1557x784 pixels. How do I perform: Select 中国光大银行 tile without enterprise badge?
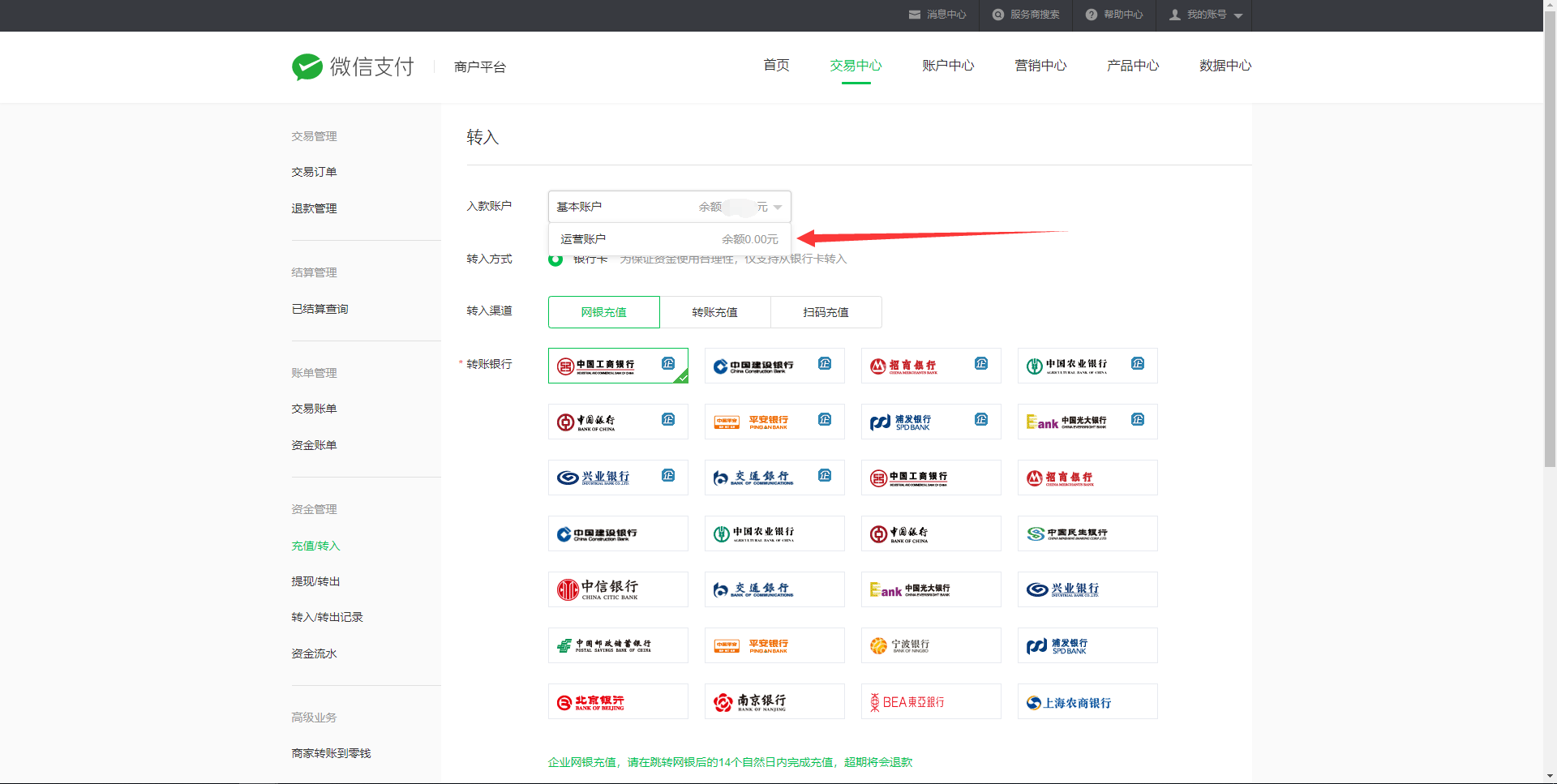pyautogui.click(x=931, y=589)
